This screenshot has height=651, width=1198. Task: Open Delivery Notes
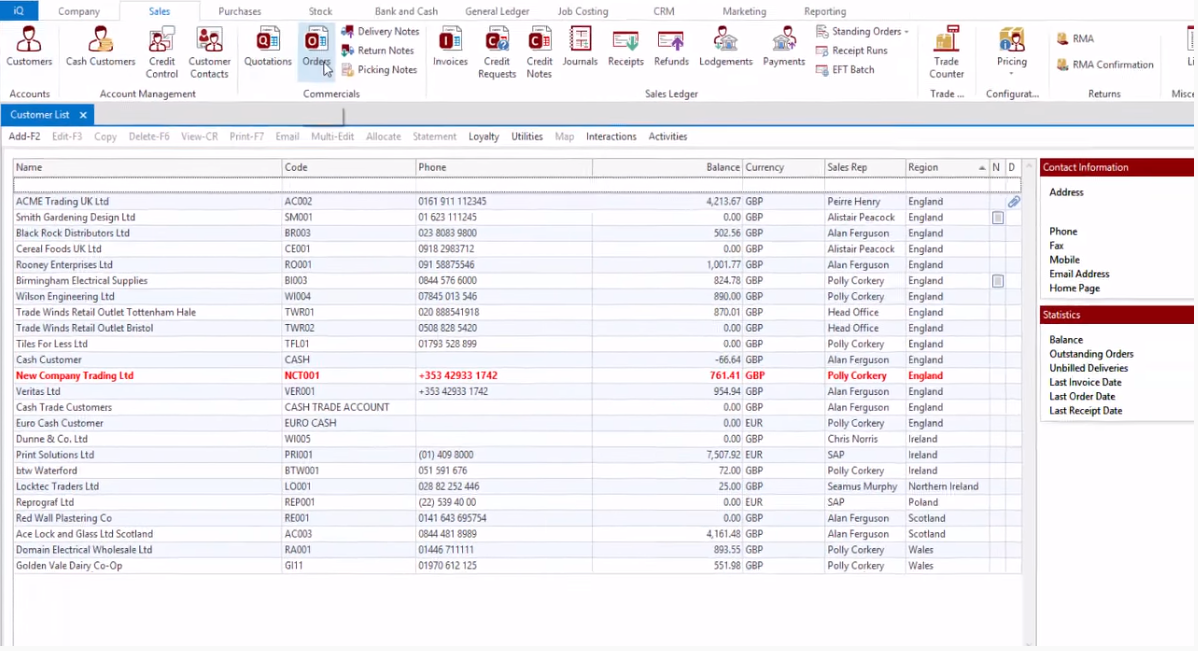point(380,31)
